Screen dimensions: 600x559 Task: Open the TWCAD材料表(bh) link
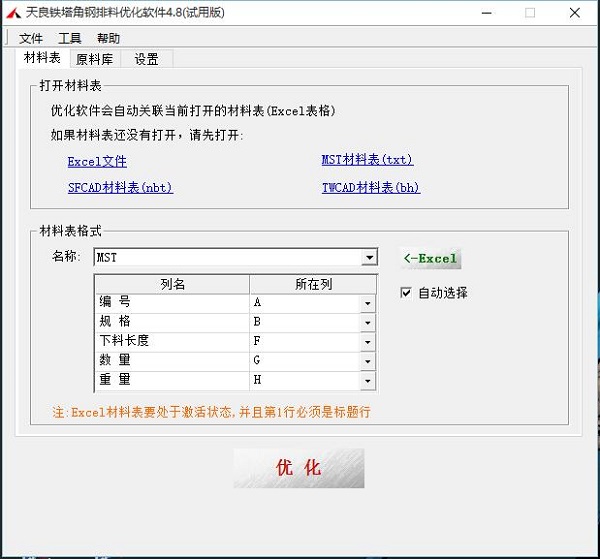pyautogui.click(x=371, y=187)
